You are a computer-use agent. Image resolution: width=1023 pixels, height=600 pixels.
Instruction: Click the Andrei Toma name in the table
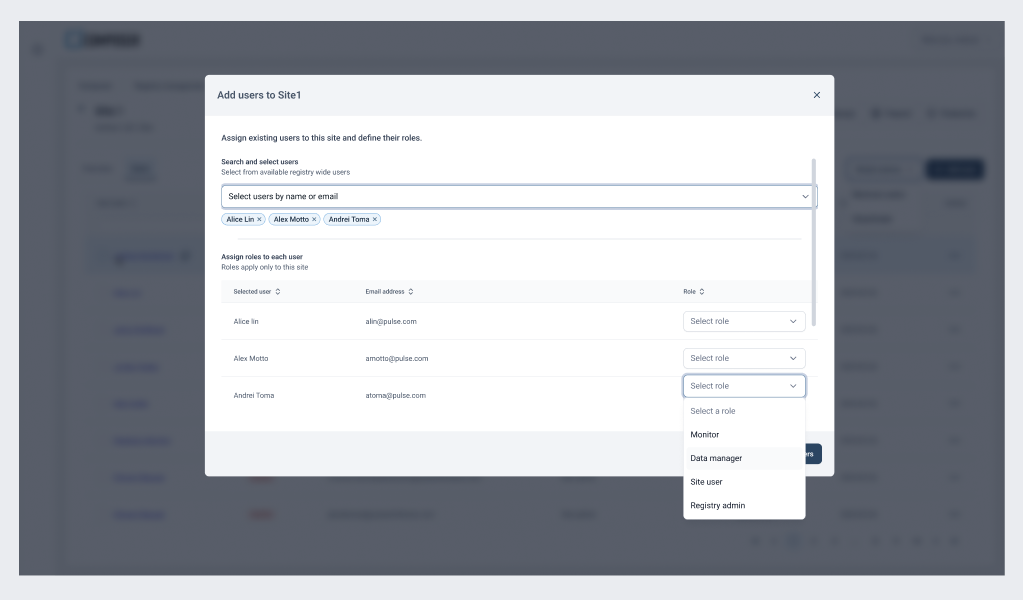254,395
